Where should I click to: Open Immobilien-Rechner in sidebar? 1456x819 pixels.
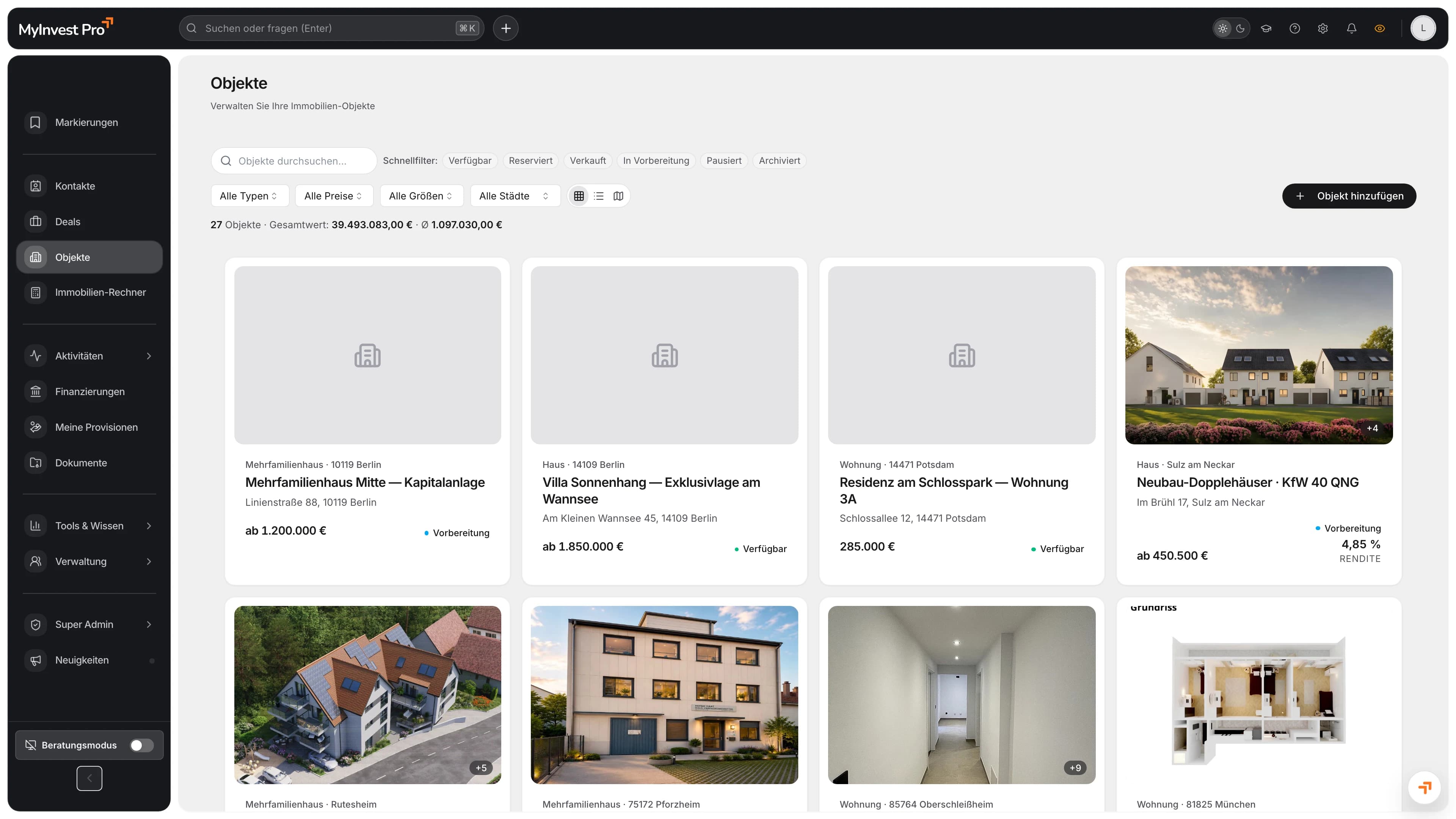click(x=89, y=292)
